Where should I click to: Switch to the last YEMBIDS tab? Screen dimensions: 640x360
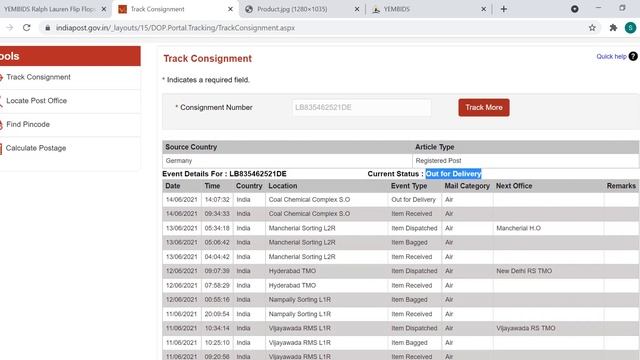coord(428,9)
